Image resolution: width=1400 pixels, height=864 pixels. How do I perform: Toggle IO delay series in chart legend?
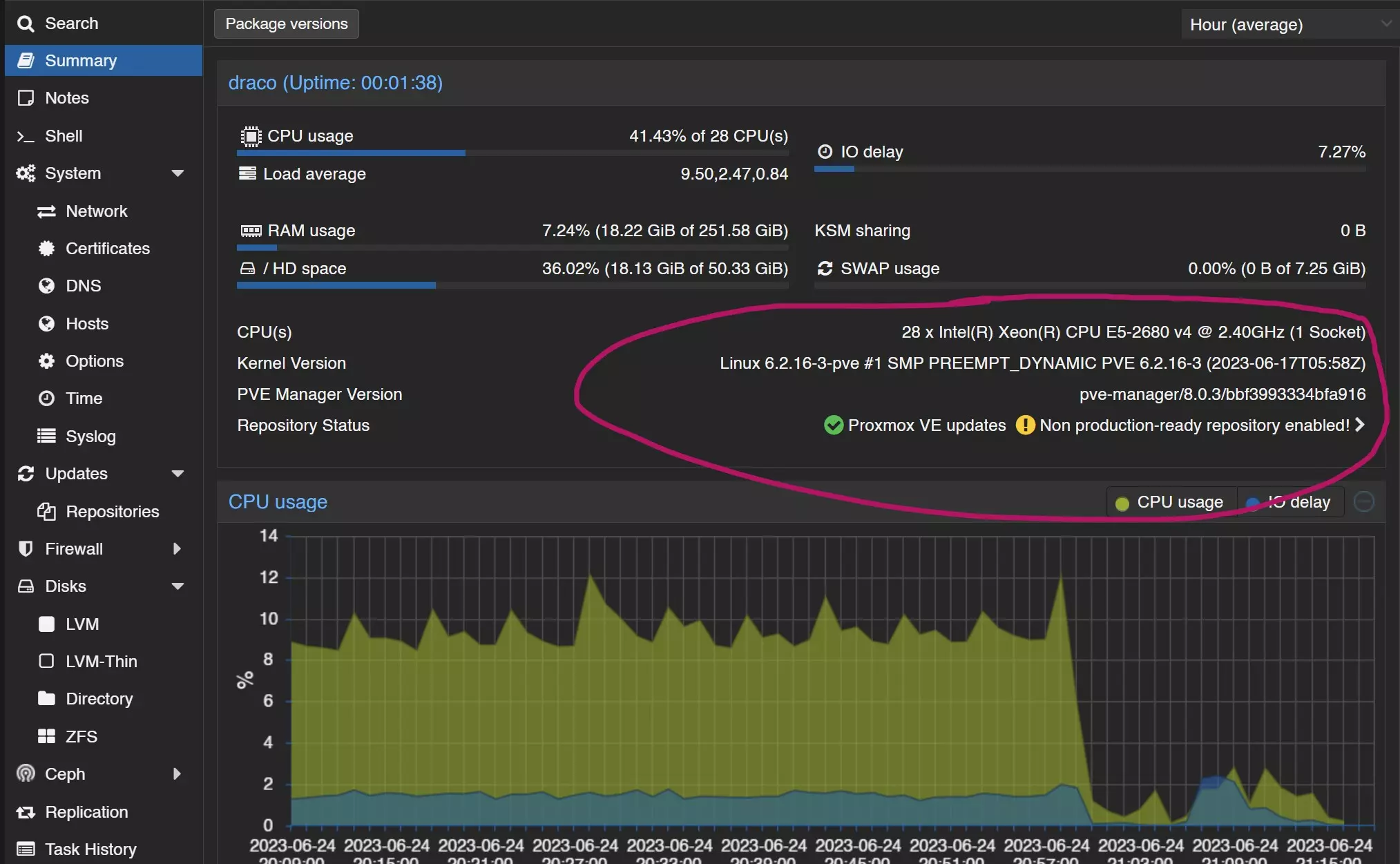[x=1289, y=502]
